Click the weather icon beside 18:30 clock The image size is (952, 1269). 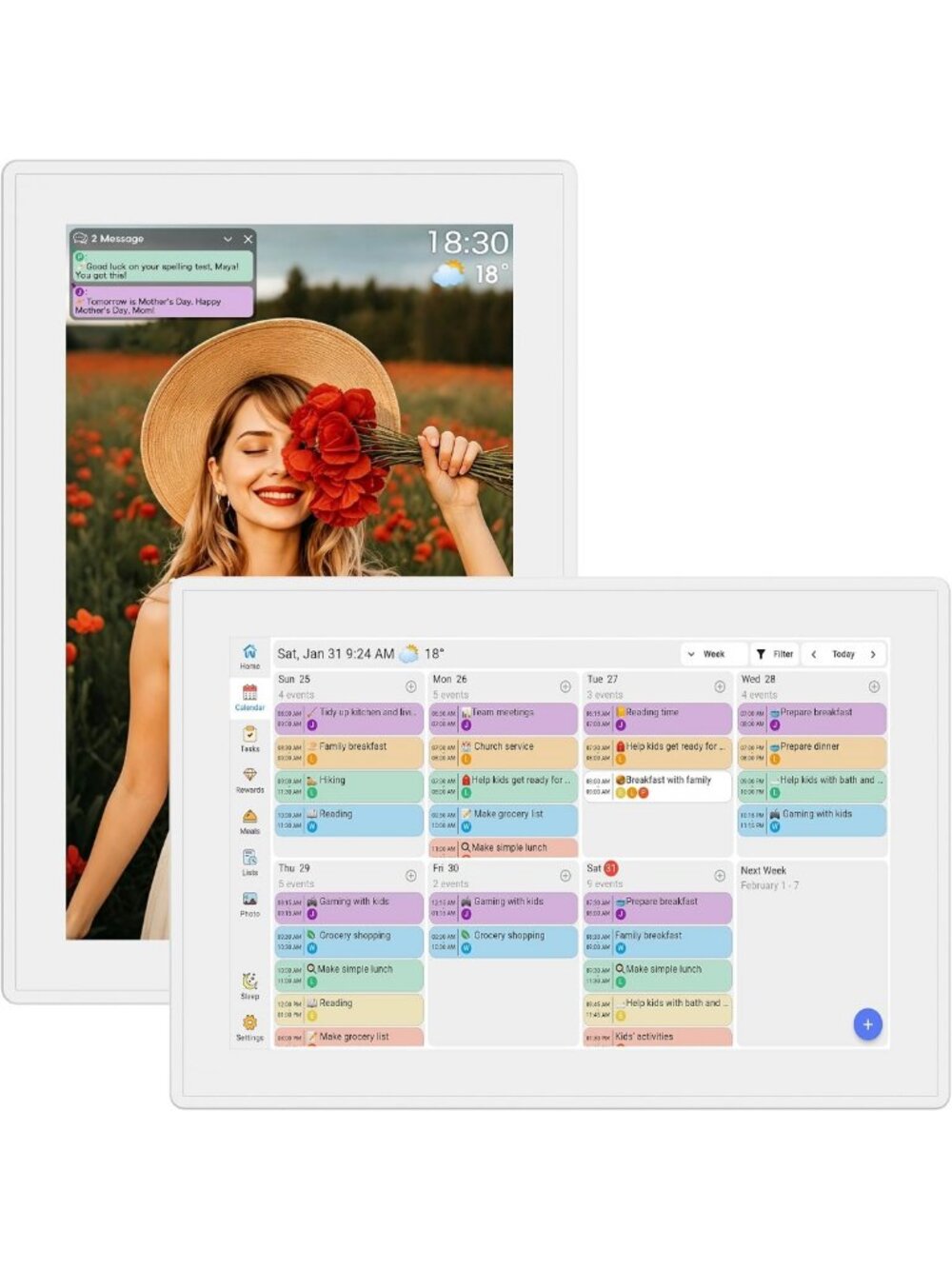(x=448, y=275)
